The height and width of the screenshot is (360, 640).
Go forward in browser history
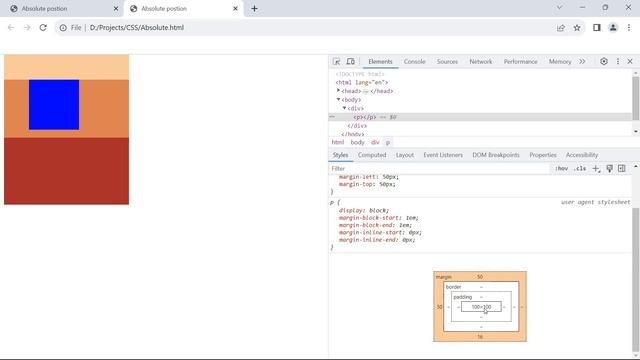[27, 28]
